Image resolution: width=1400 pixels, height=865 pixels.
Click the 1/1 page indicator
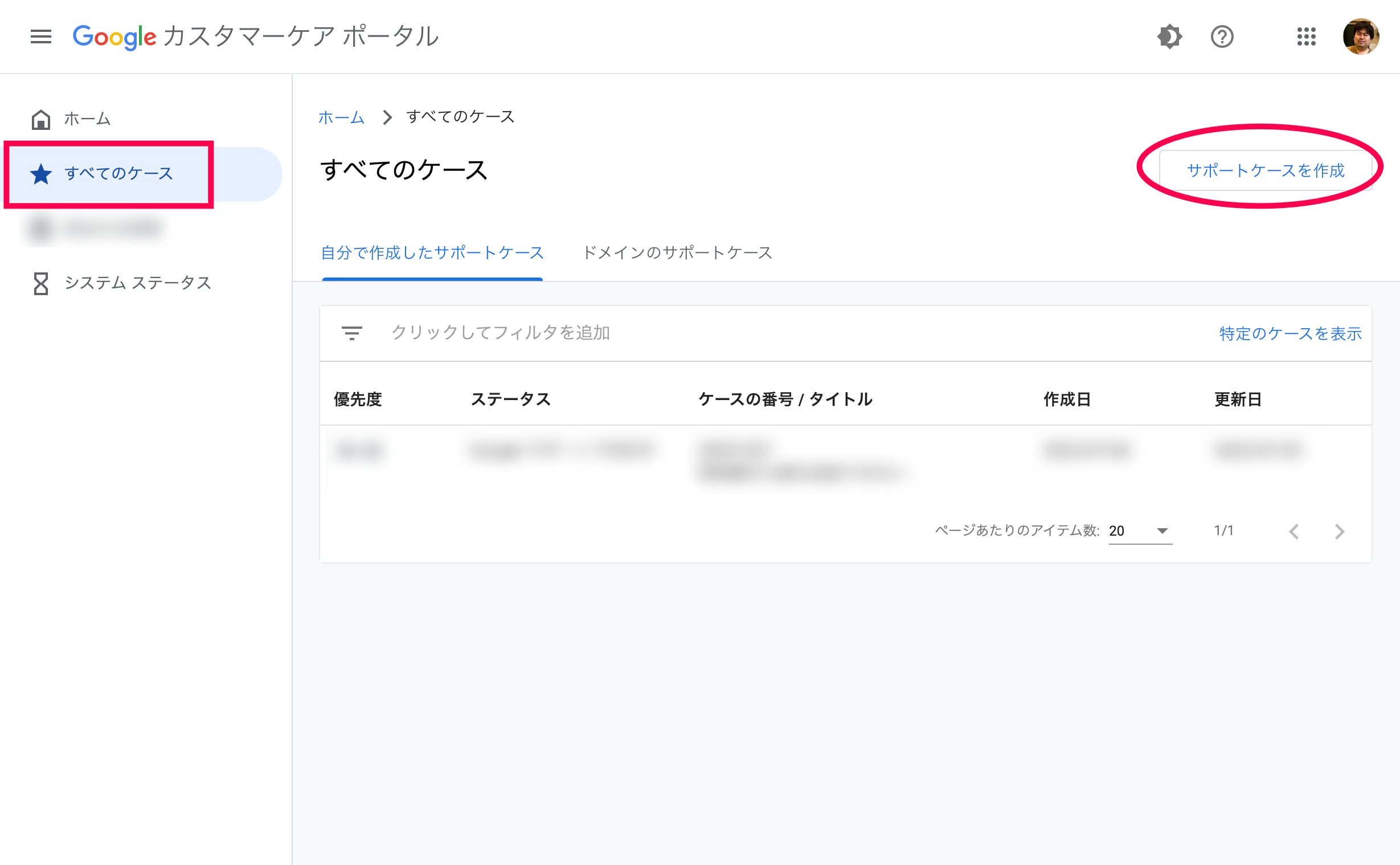(x=1223, y=531)
